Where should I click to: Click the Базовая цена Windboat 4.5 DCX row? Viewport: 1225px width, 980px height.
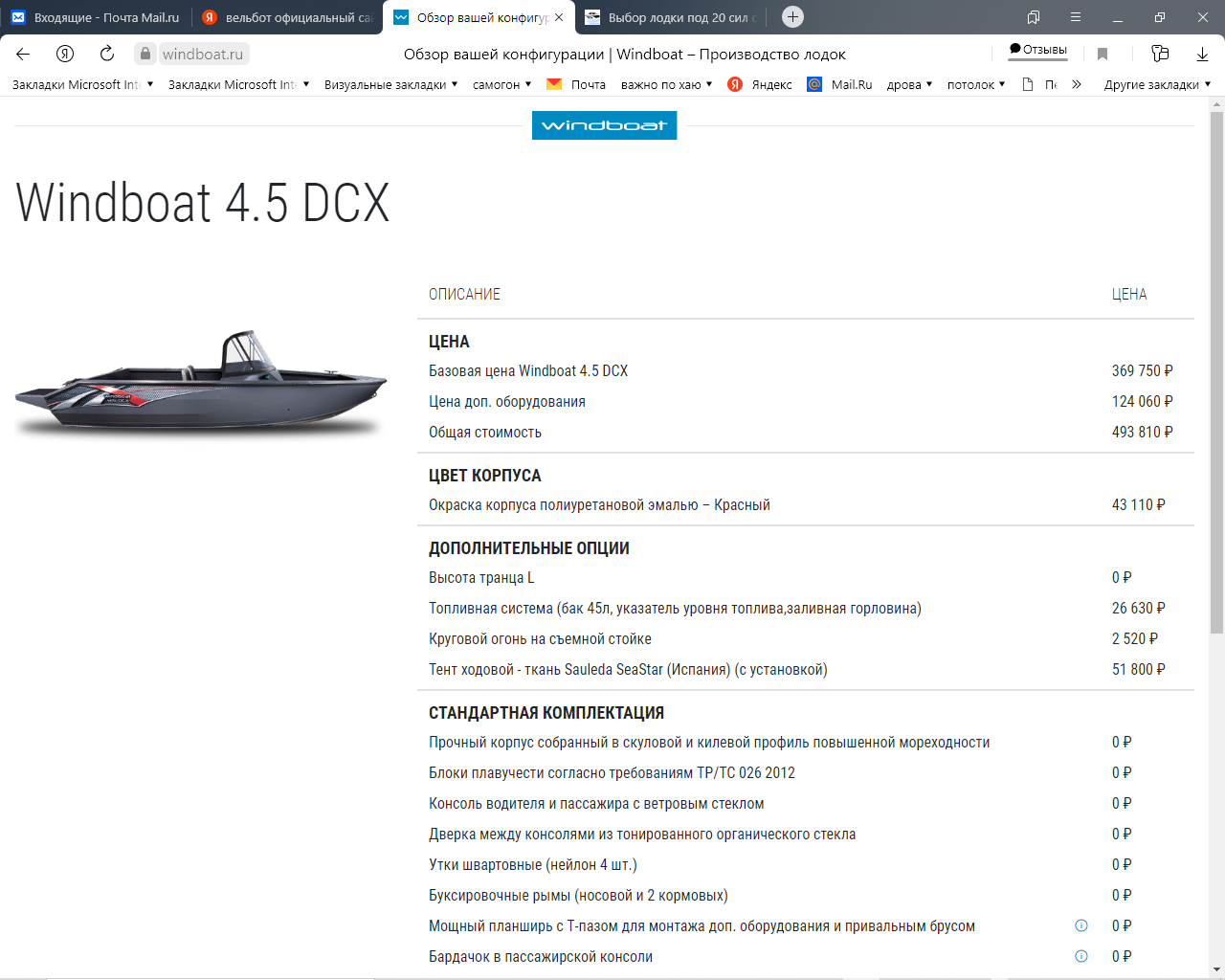pyautogui.click(x=806, y=370)
